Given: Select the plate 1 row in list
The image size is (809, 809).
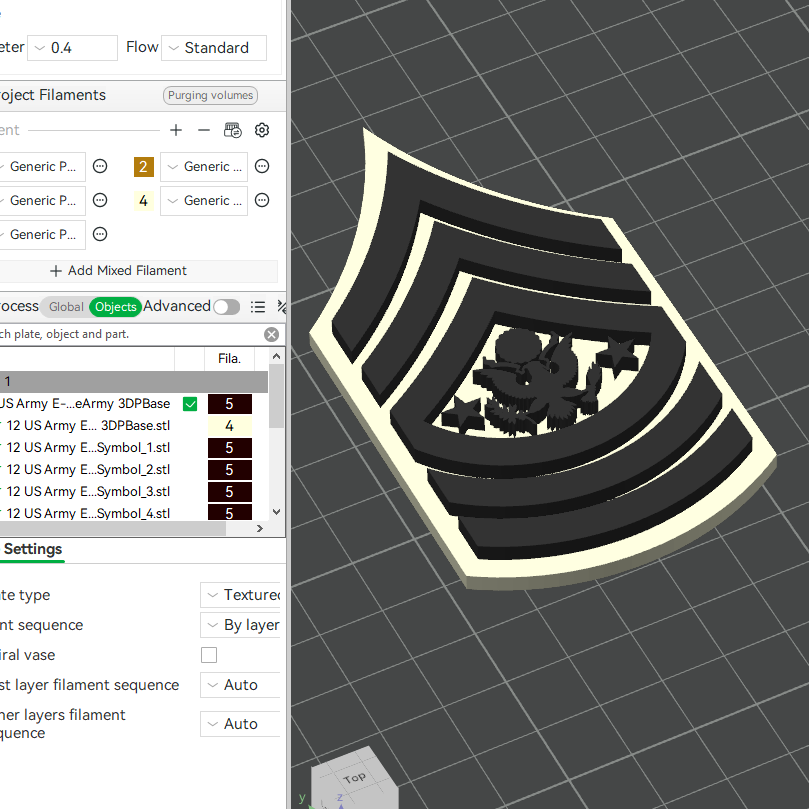Looking at the screenshot, I should (x=134, y=382).
